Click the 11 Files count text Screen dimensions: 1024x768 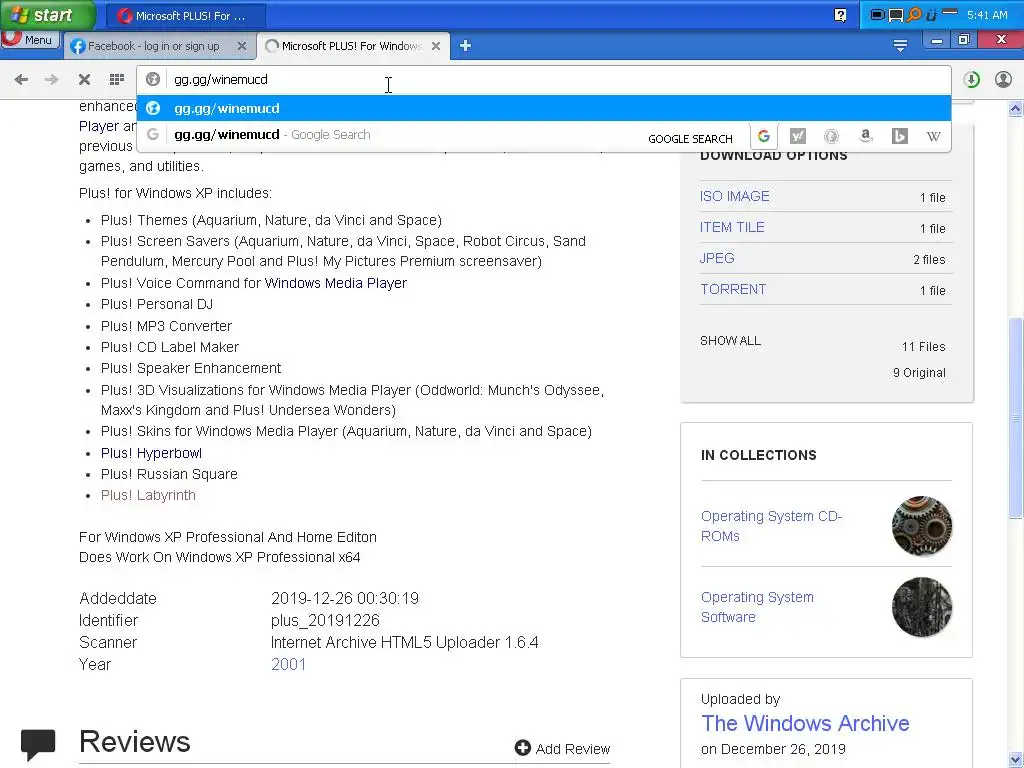coord(923,347)
